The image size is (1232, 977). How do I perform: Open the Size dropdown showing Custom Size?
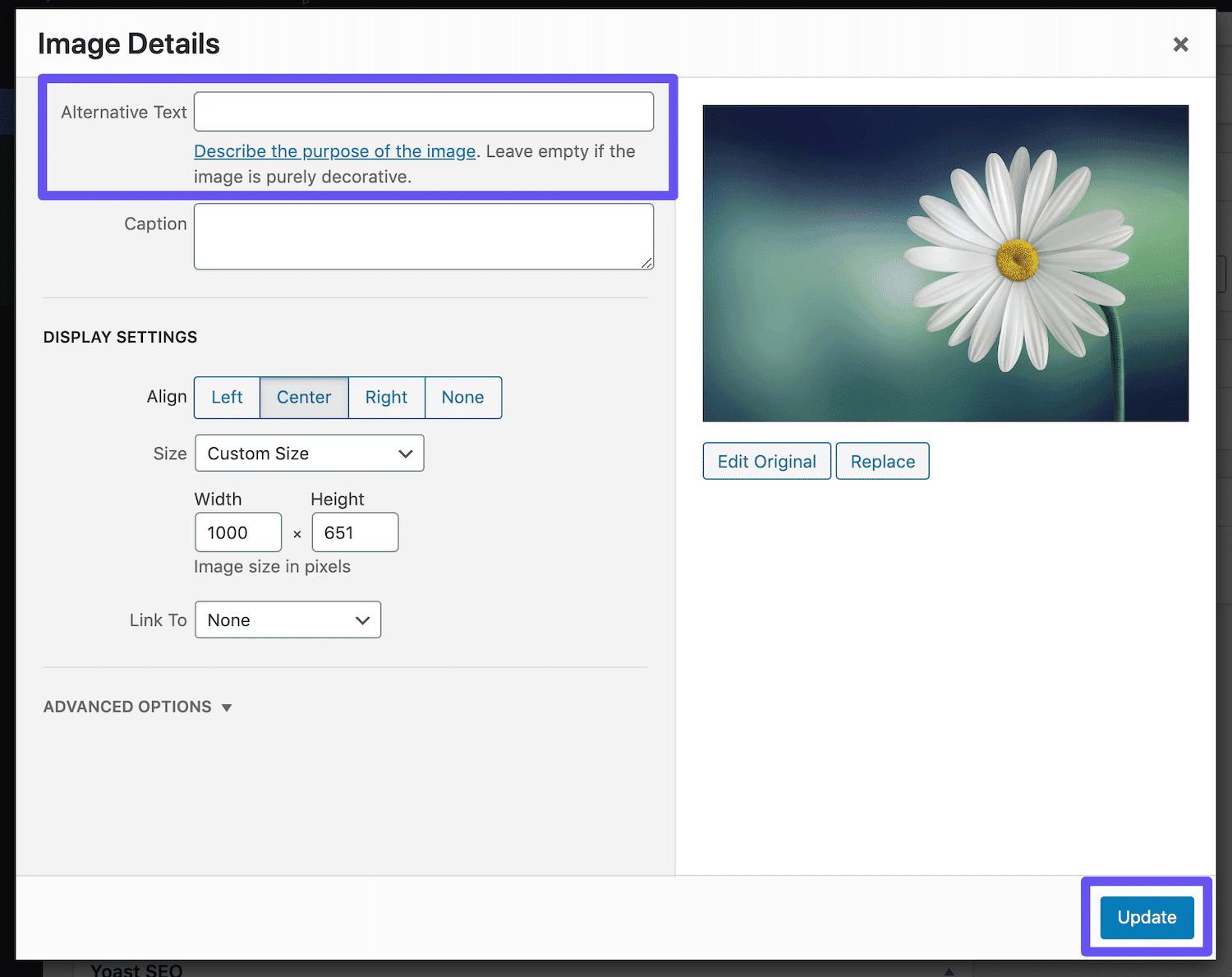pos(309,454)
